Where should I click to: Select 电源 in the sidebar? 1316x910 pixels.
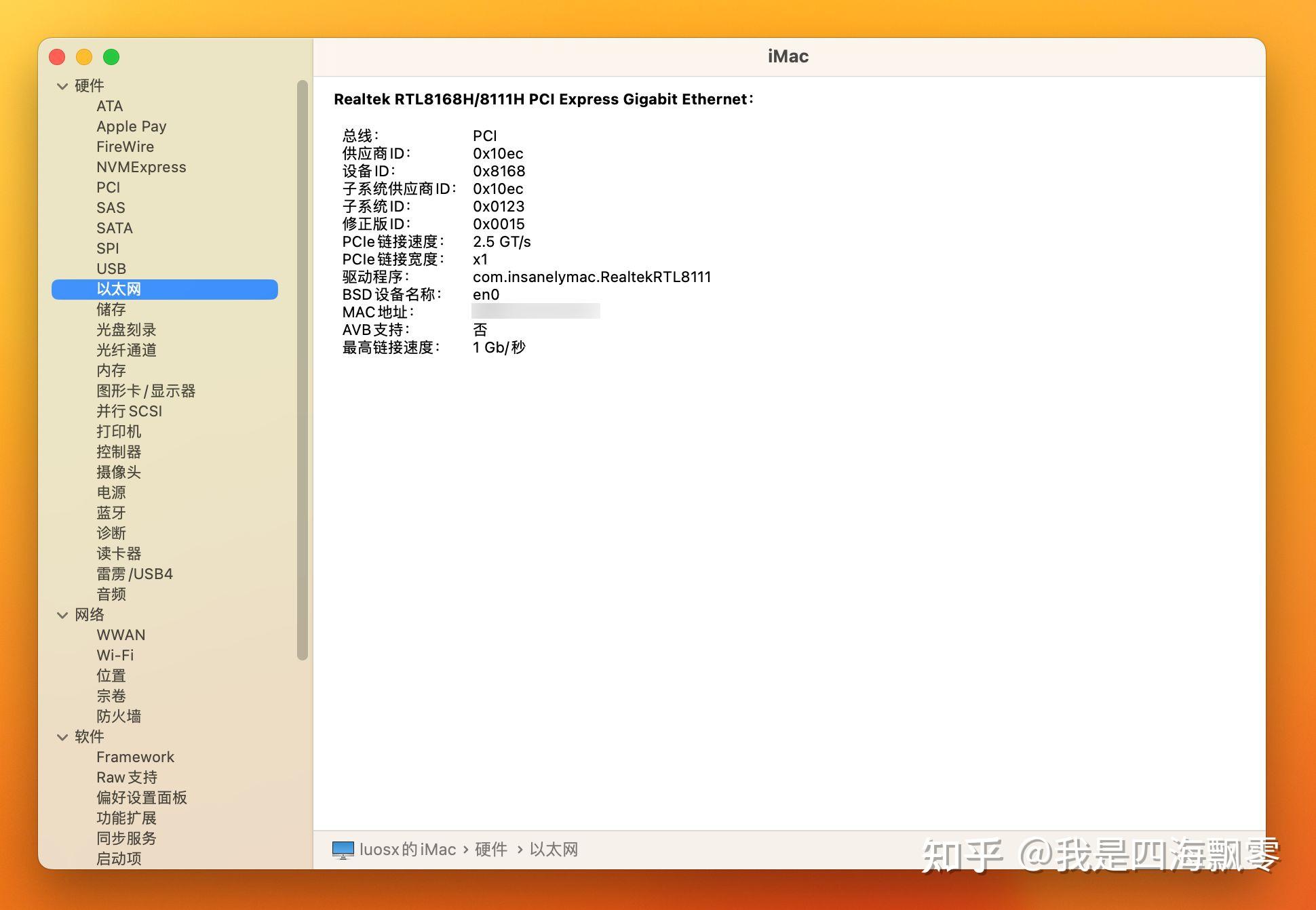111,492
